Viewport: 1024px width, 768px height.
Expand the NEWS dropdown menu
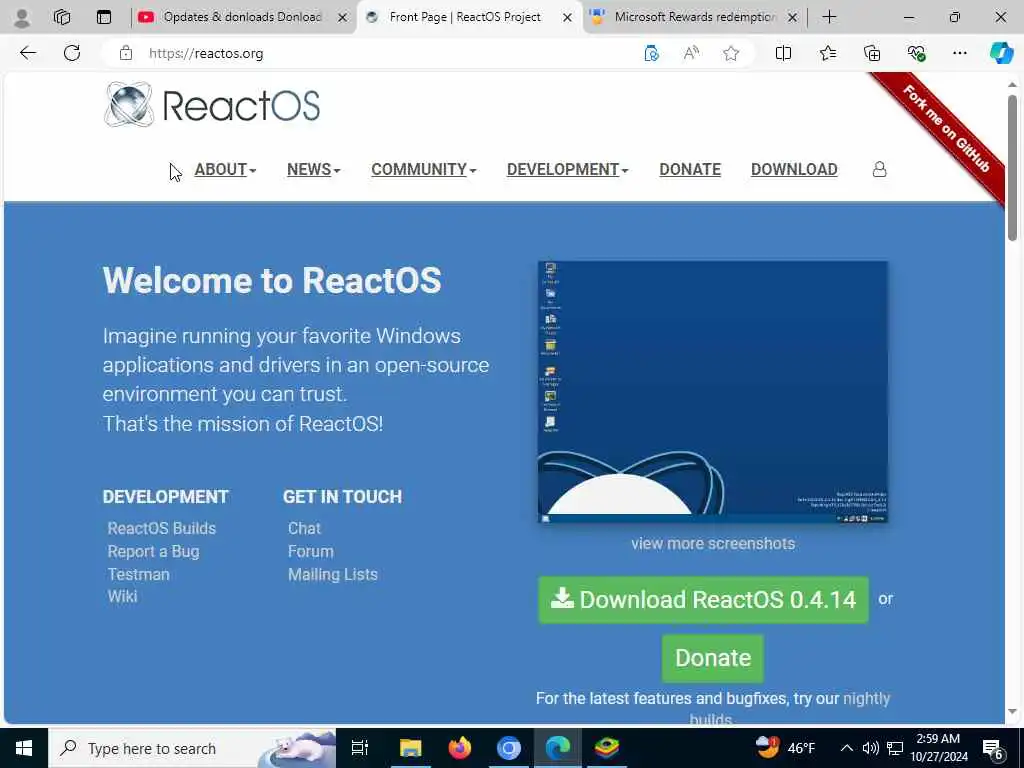313,170
